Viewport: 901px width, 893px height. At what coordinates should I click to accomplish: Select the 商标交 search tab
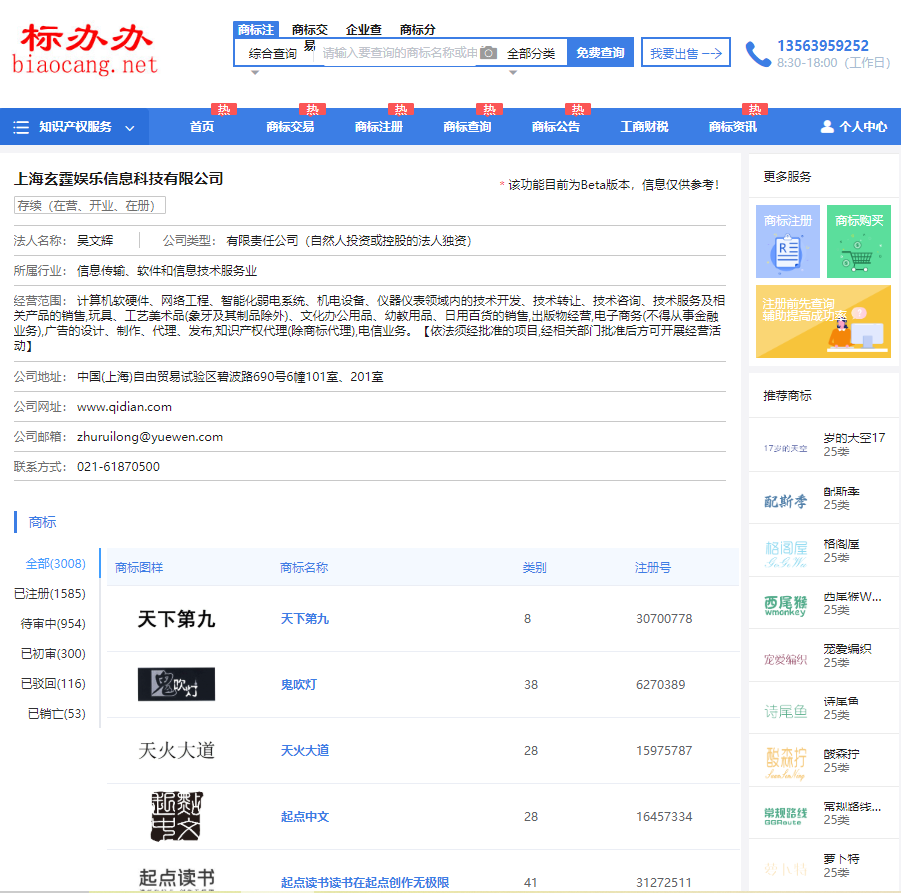click(309, 29)
